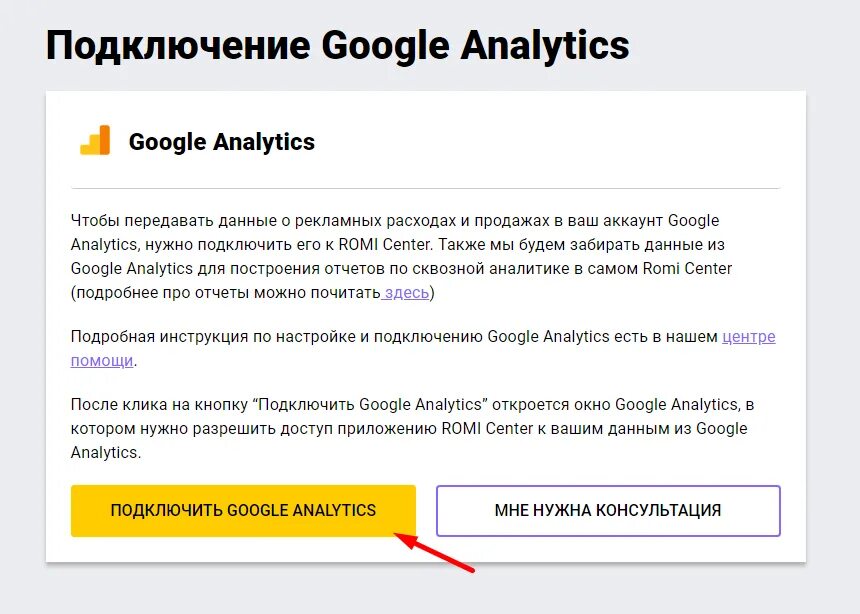Viewport: 860px width, 614px height.
Task: Click the divider line under card title
Action: tap(425, 188)
